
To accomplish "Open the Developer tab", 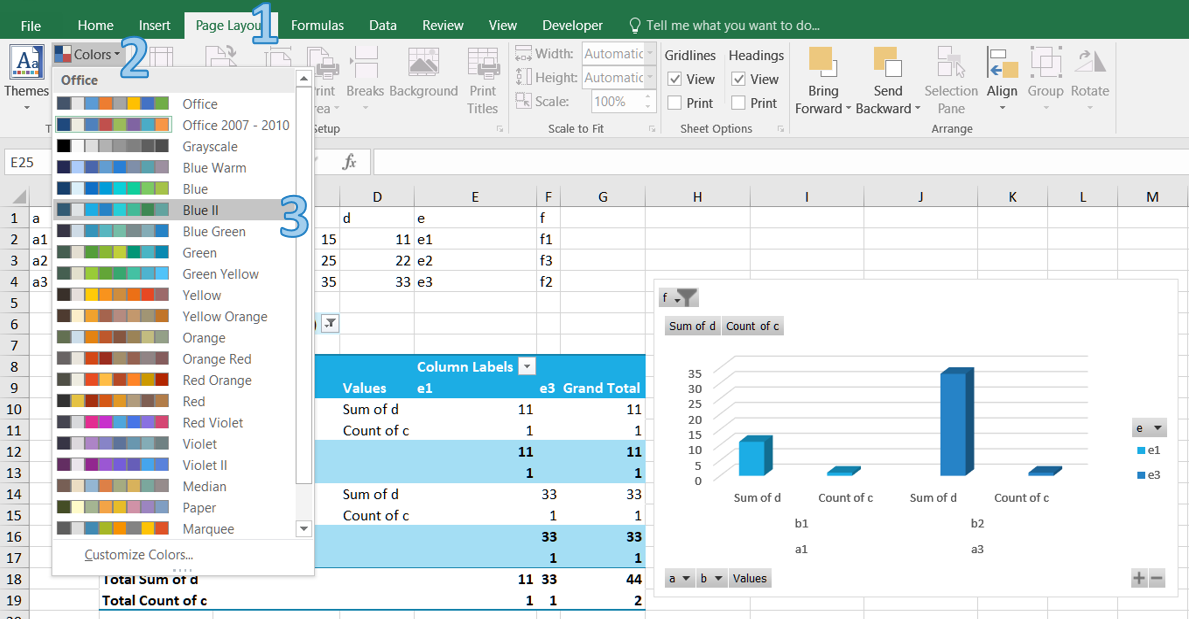I will click(x=572, y=25).
